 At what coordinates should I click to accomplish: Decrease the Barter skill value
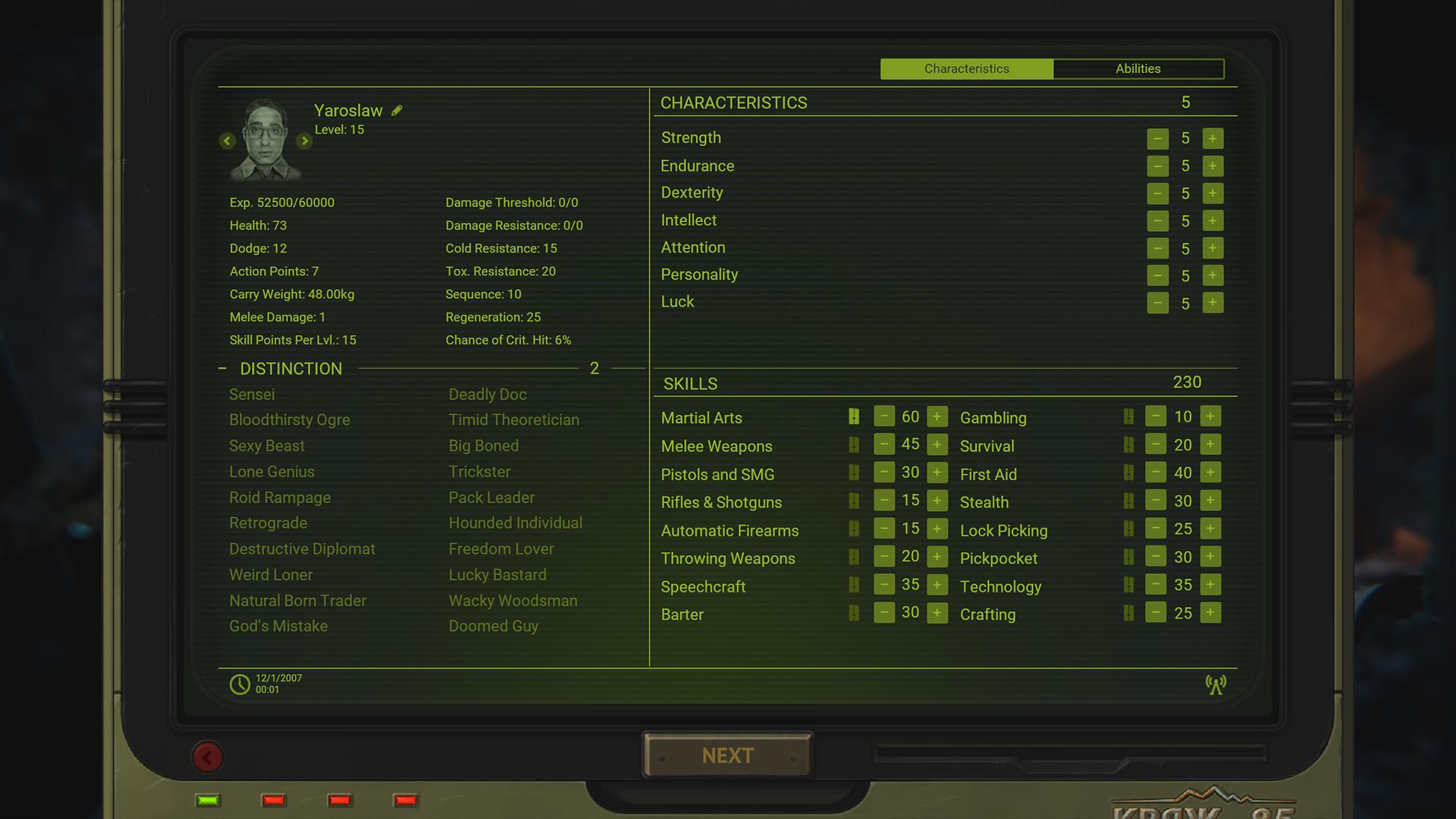tap(884, 612)
